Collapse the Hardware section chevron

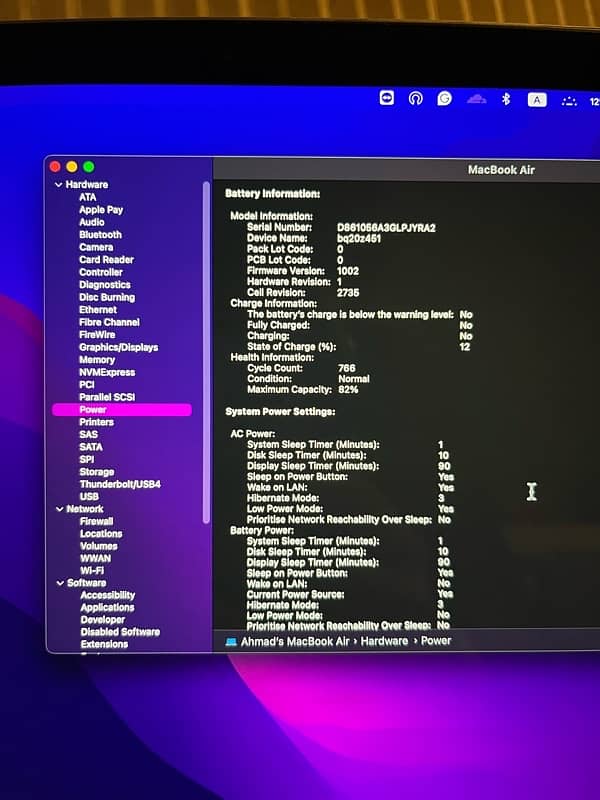click(x=59, y=185)
